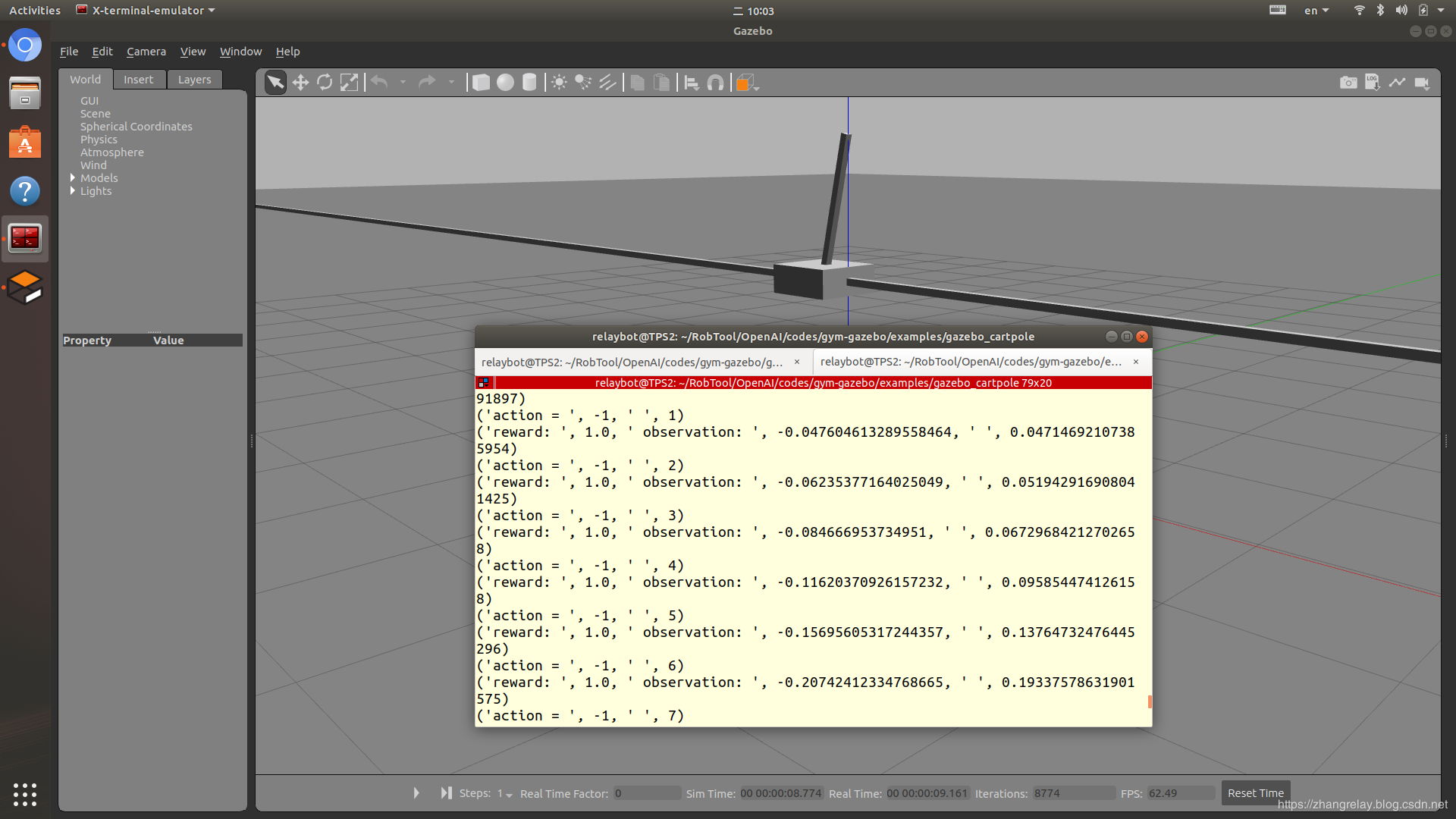Select the scale mode tool
This screenshot has height=819, width=1456.
(x=349, y=83)
